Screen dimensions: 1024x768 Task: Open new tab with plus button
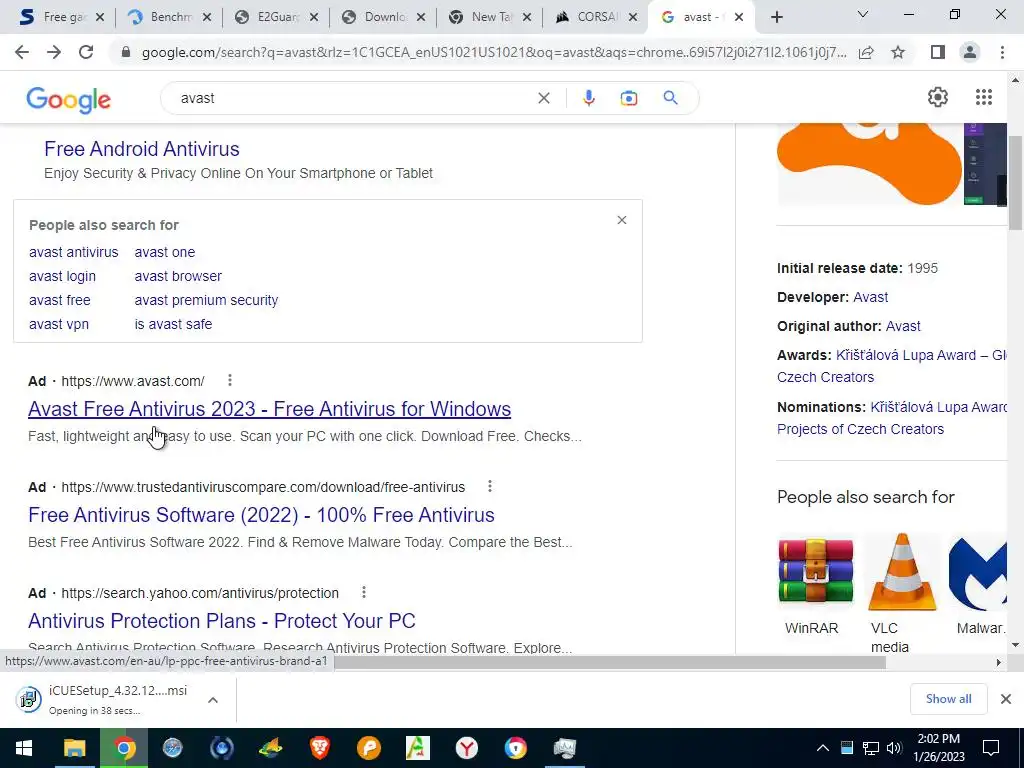pyautogui.click(x=776, y=18)
